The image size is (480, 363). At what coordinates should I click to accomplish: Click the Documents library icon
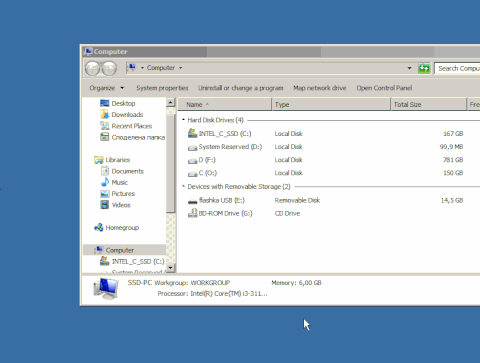tap(105, 171)
